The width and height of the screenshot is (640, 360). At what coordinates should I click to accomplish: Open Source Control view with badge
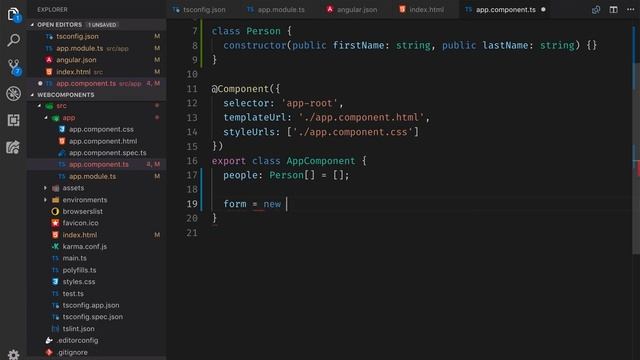(x=14, y=67)
